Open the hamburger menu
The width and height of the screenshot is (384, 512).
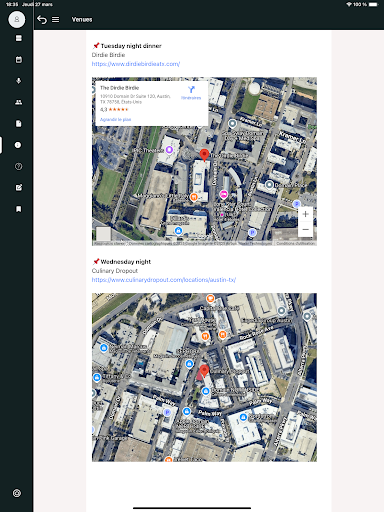(x=56, y=20)
